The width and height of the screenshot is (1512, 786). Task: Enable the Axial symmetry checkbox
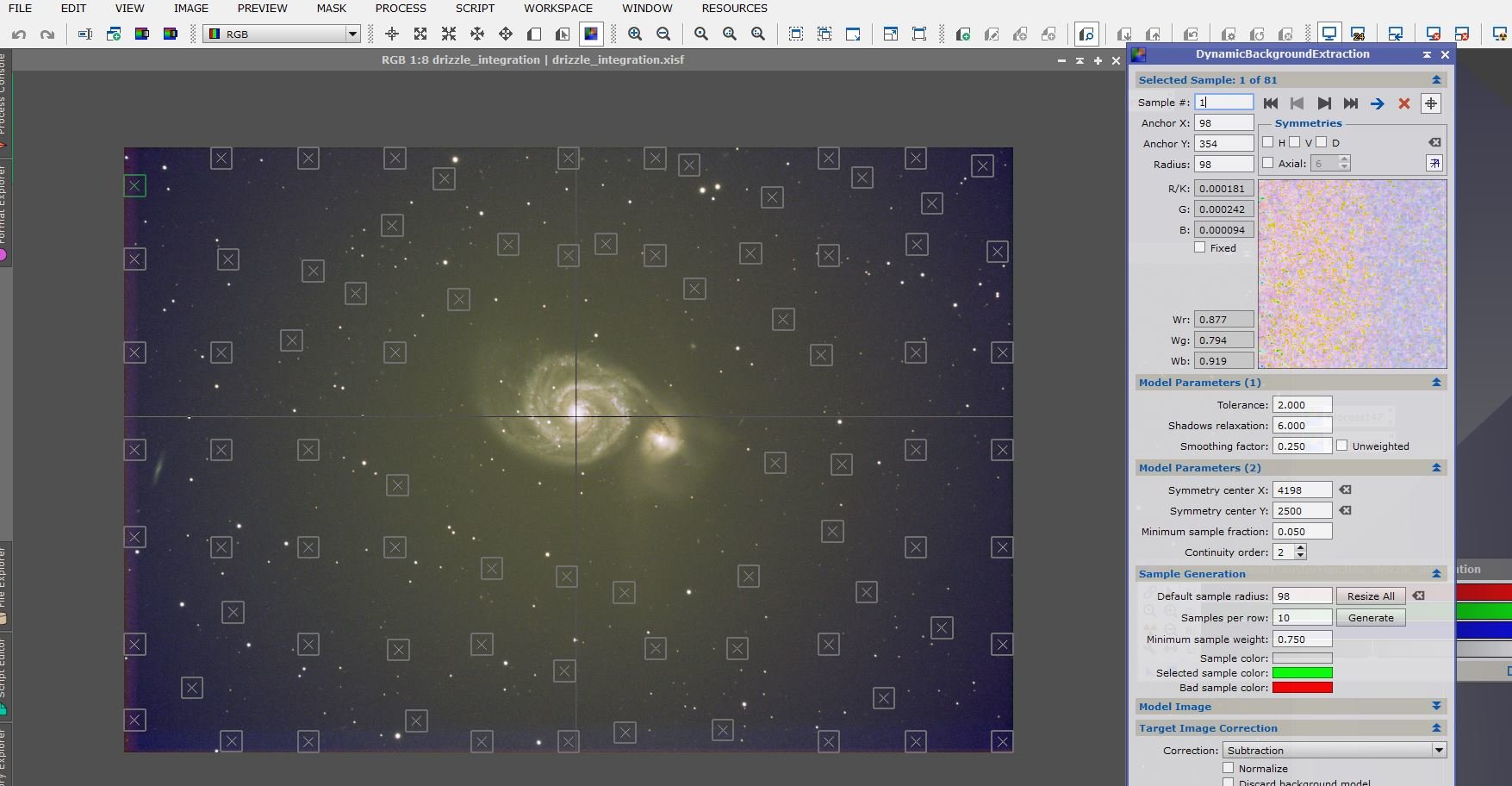coord(1267,163)
